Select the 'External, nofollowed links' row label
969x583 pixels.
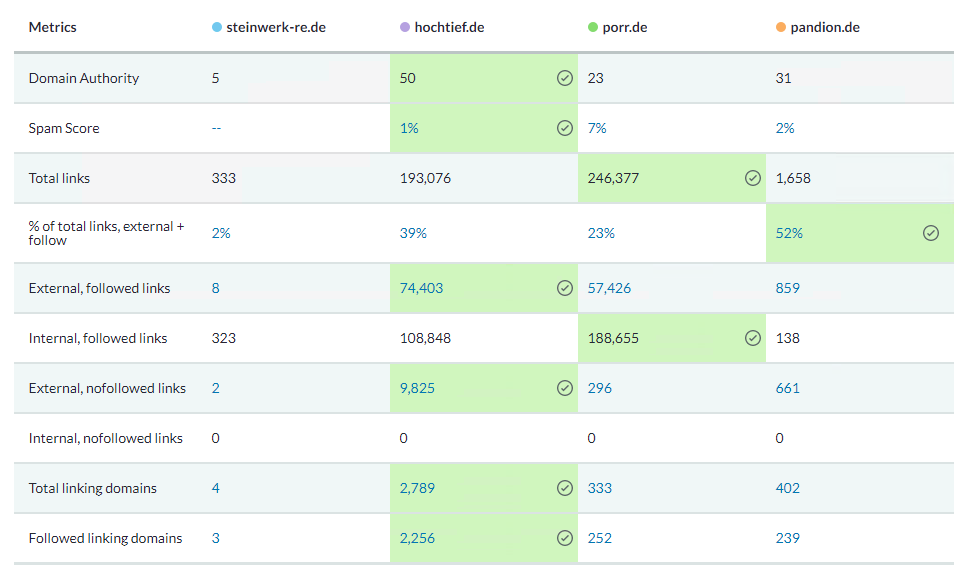(x=107, y=388)
